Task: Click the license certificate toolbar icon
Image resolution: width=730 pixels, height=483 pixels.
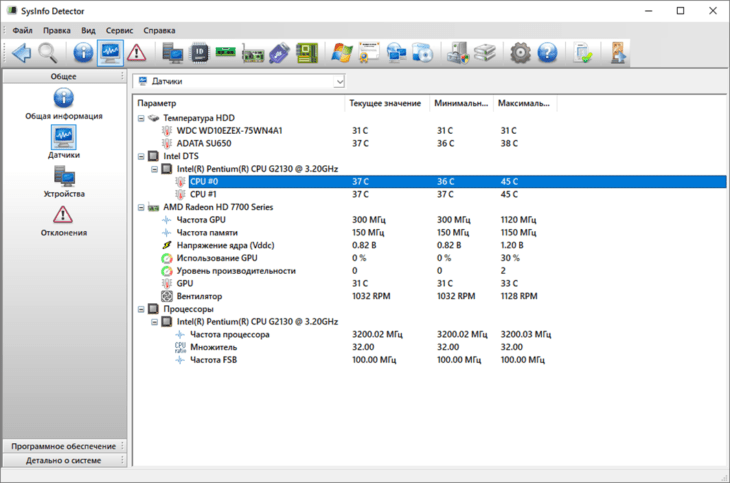Action: tap(369, 53)
